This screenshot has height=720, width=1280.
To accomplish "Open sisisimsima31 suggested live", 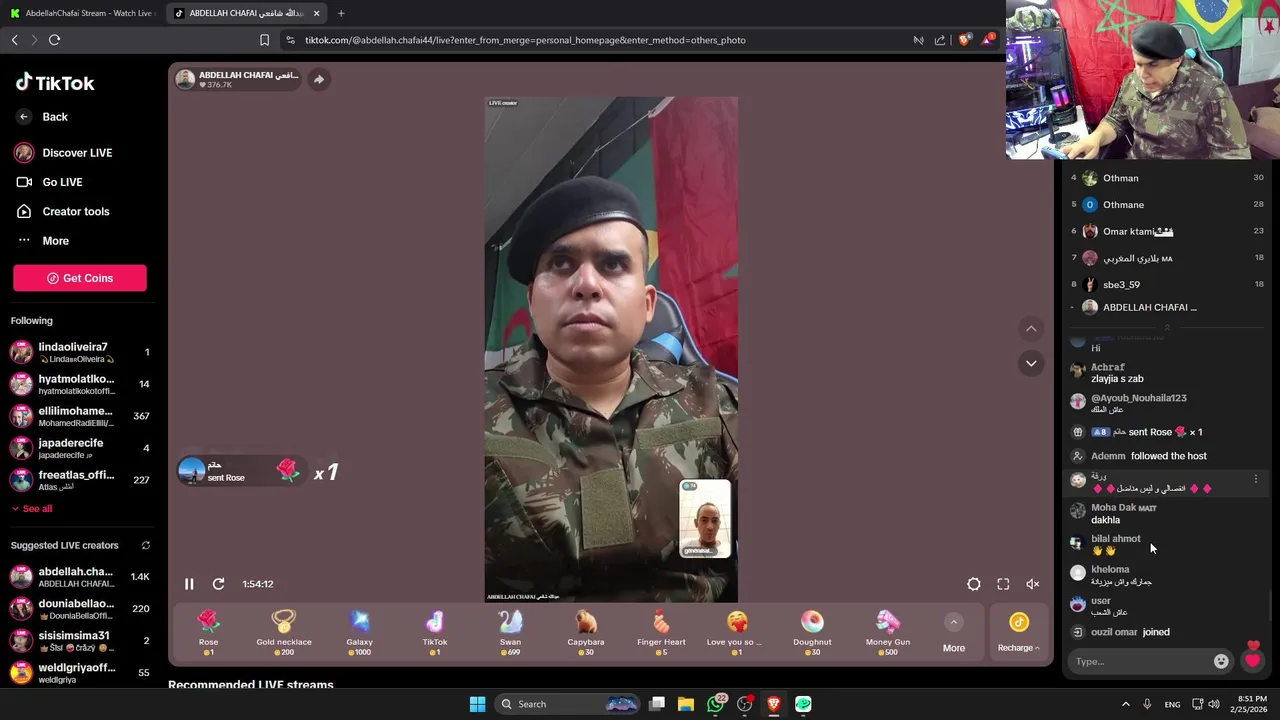I will [78, 641].
